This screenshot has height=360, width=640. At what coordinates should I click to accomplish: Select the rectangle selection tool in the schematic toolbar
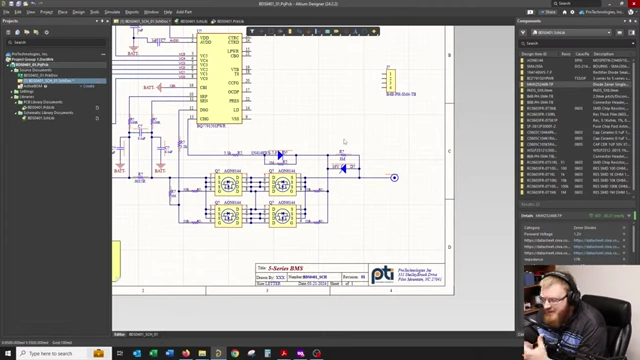tap(271, 31)
